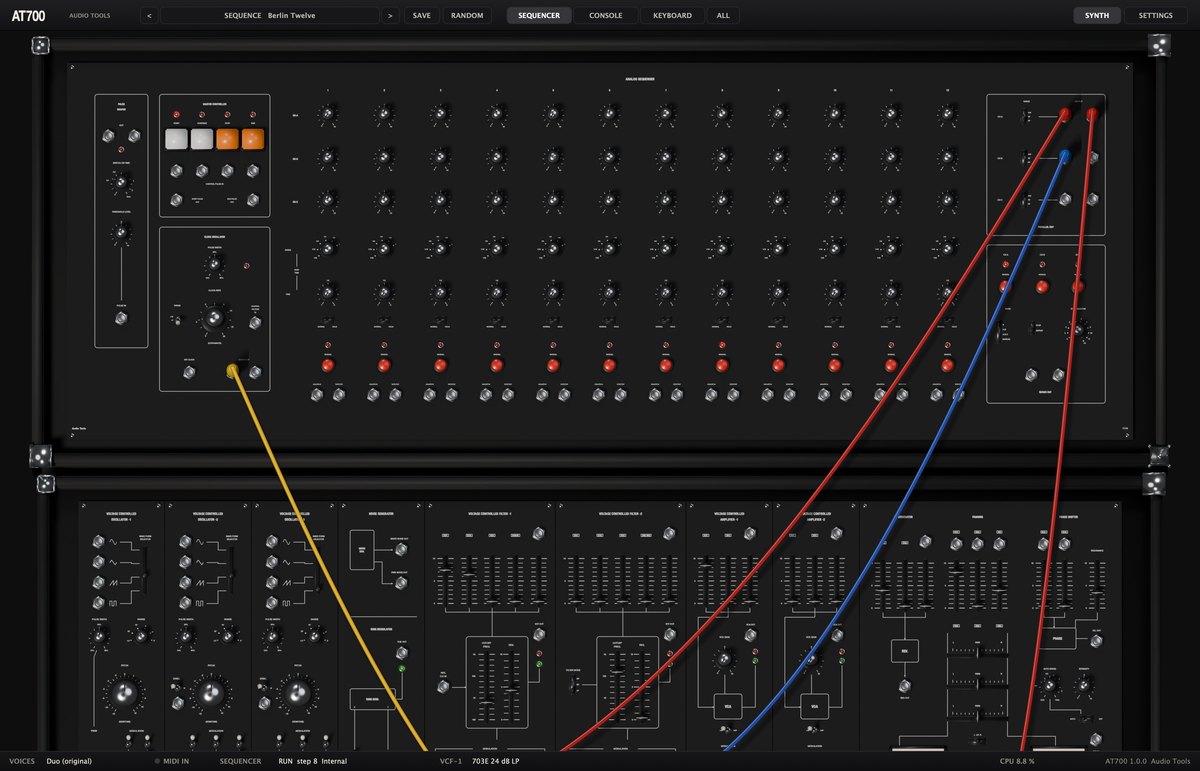This screenshot has height=771, width=1200.
Task: Switch to the SEQUENCER view tab
Action: pyautogui.click(x=540, y=16)
